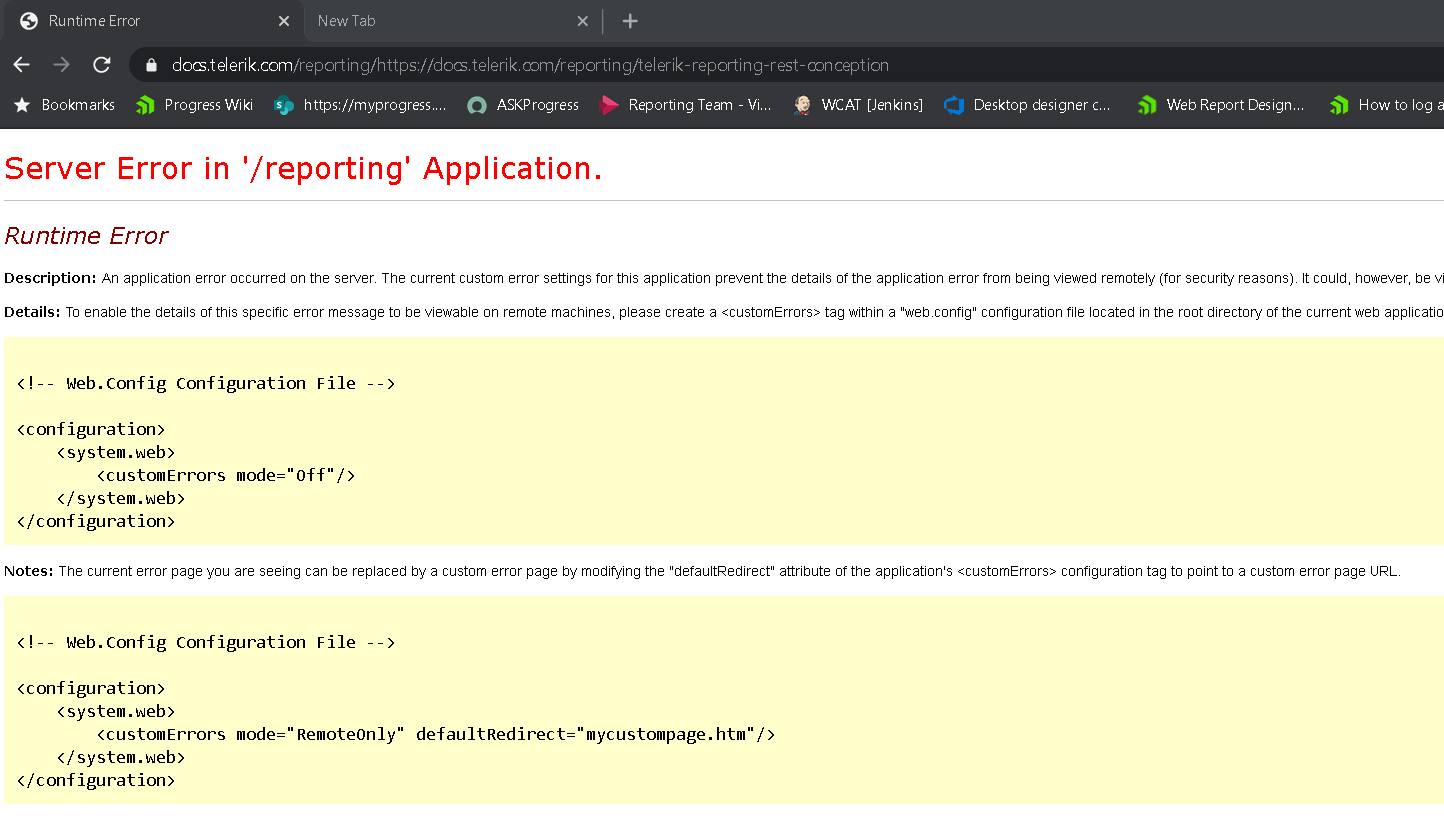This screenshot has width=1444, height=838.
Task: Click the customErrors mode="RemoteOnly" code line
Action: pos(436,734)
